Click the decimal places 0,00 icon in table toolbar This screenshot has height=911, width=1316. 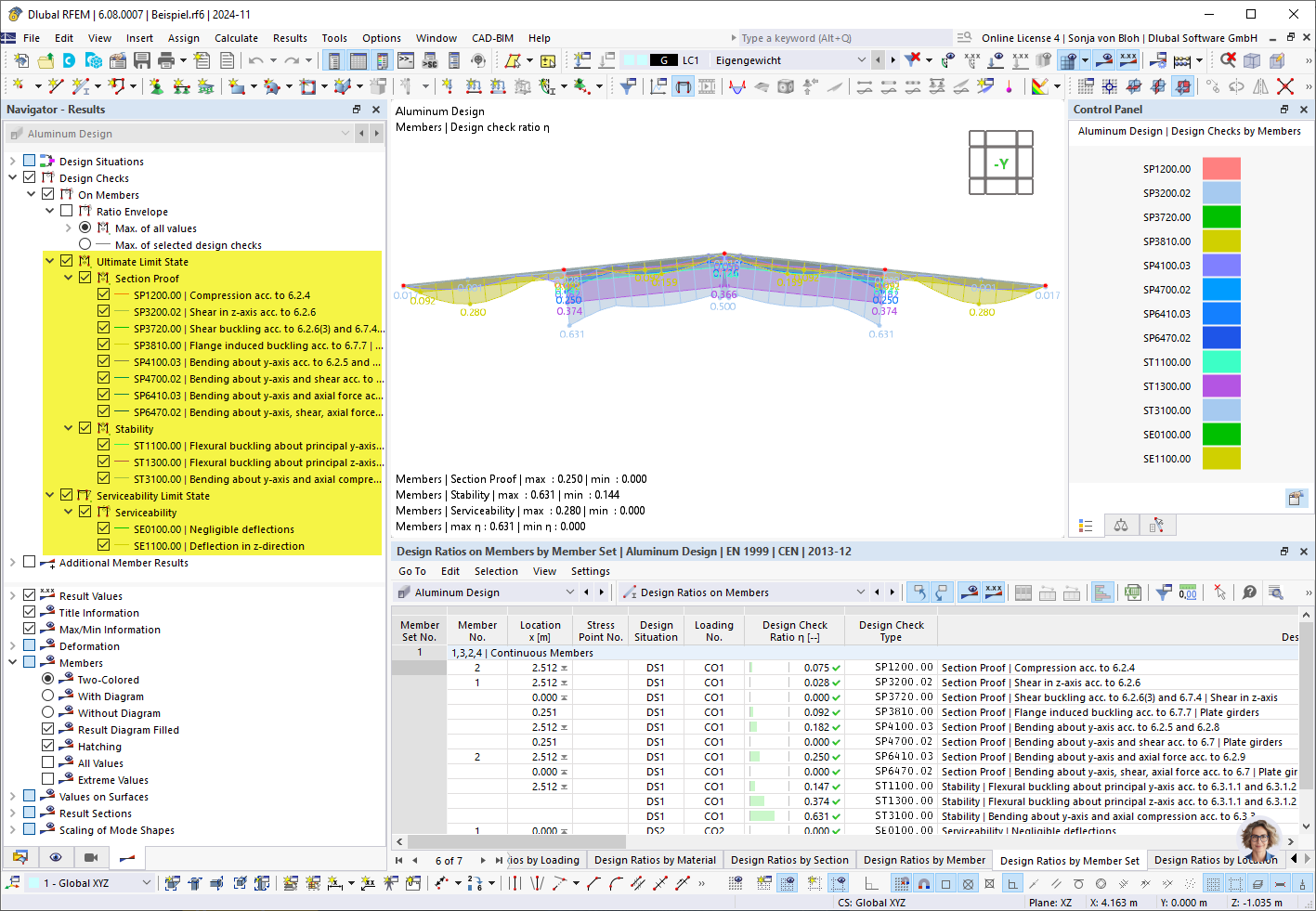coord(1188,592)
